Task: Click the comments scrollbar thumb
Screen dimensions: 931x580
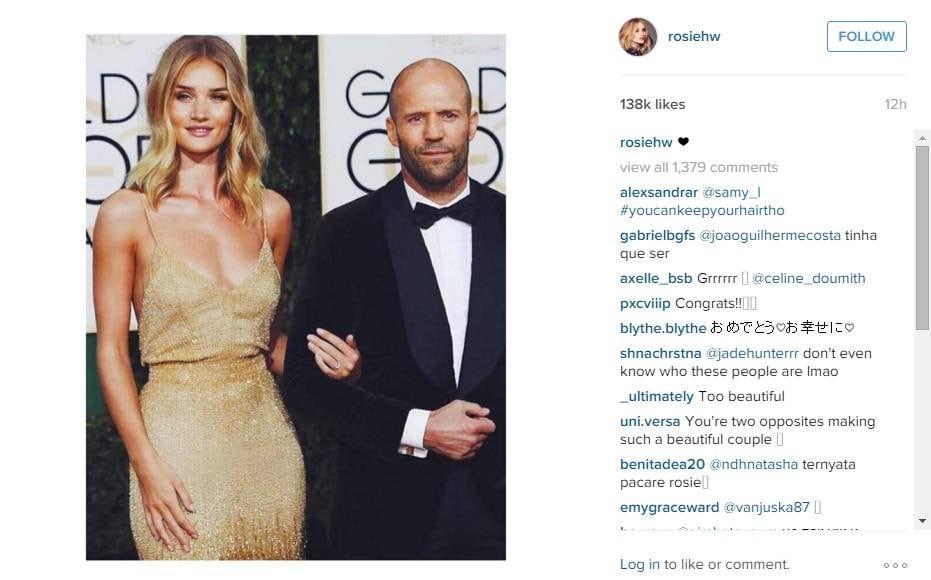Action: point(922,238)
